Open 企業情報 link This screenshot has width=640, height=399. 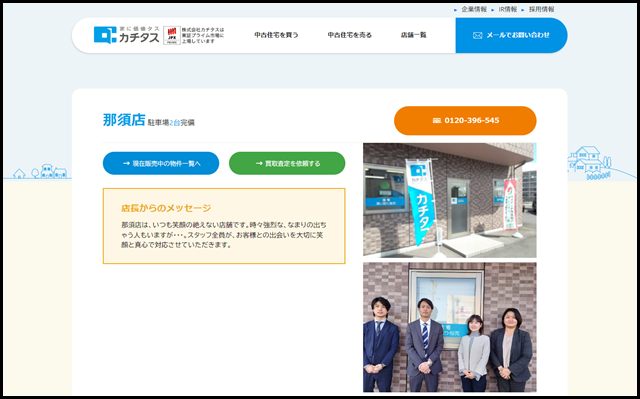[x=474, y=9]
